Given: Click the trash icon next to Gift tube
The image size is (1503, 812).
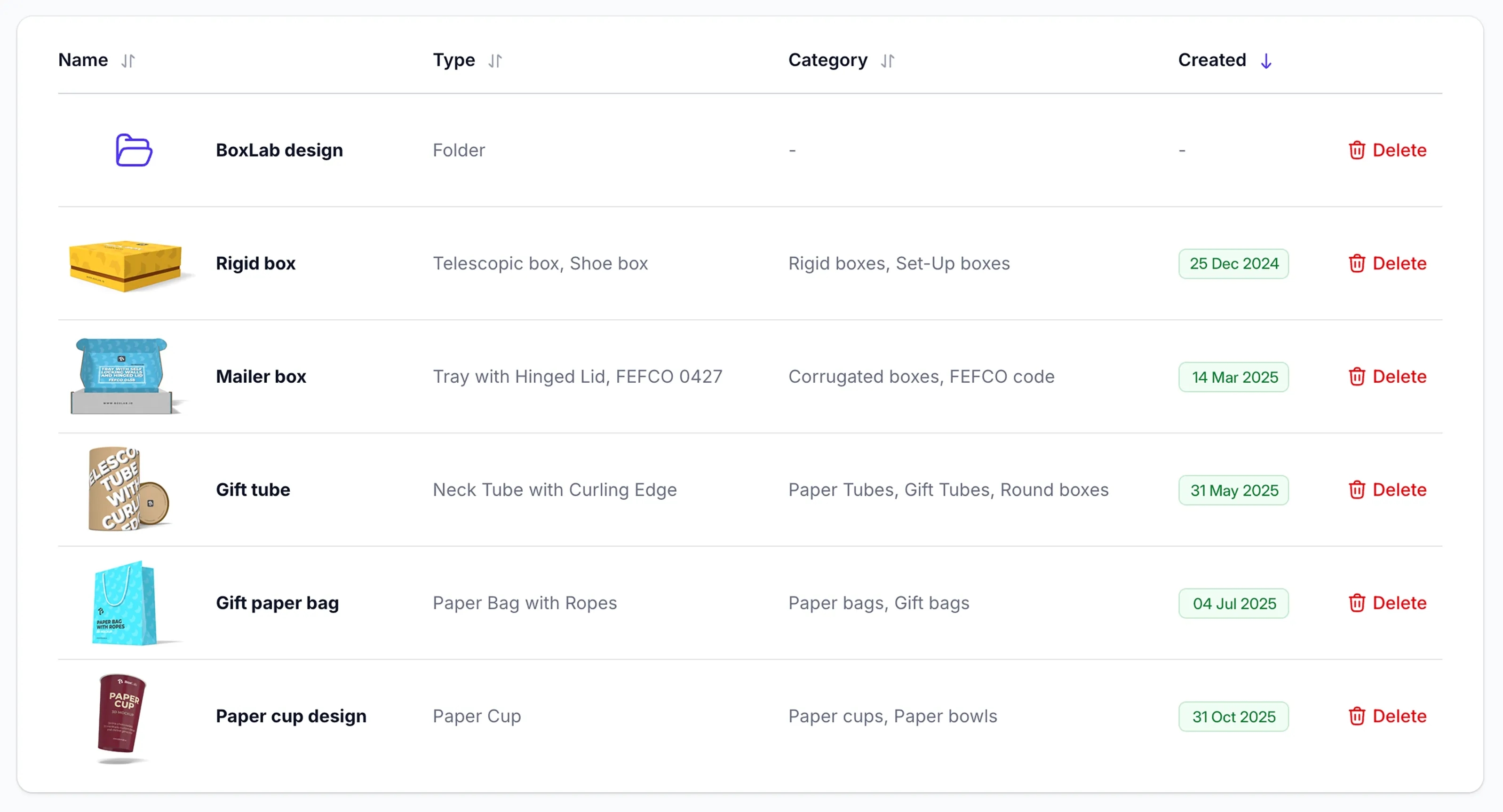Looking at the screenshot, I should [1357, 490].
